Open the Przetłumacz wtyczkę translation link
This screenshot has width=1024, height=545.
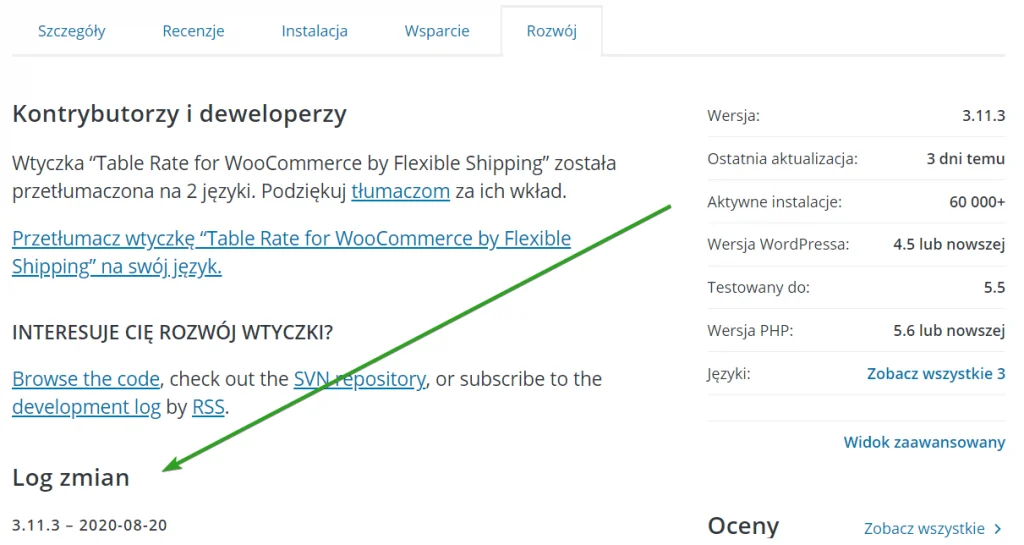tap(291, 253)
